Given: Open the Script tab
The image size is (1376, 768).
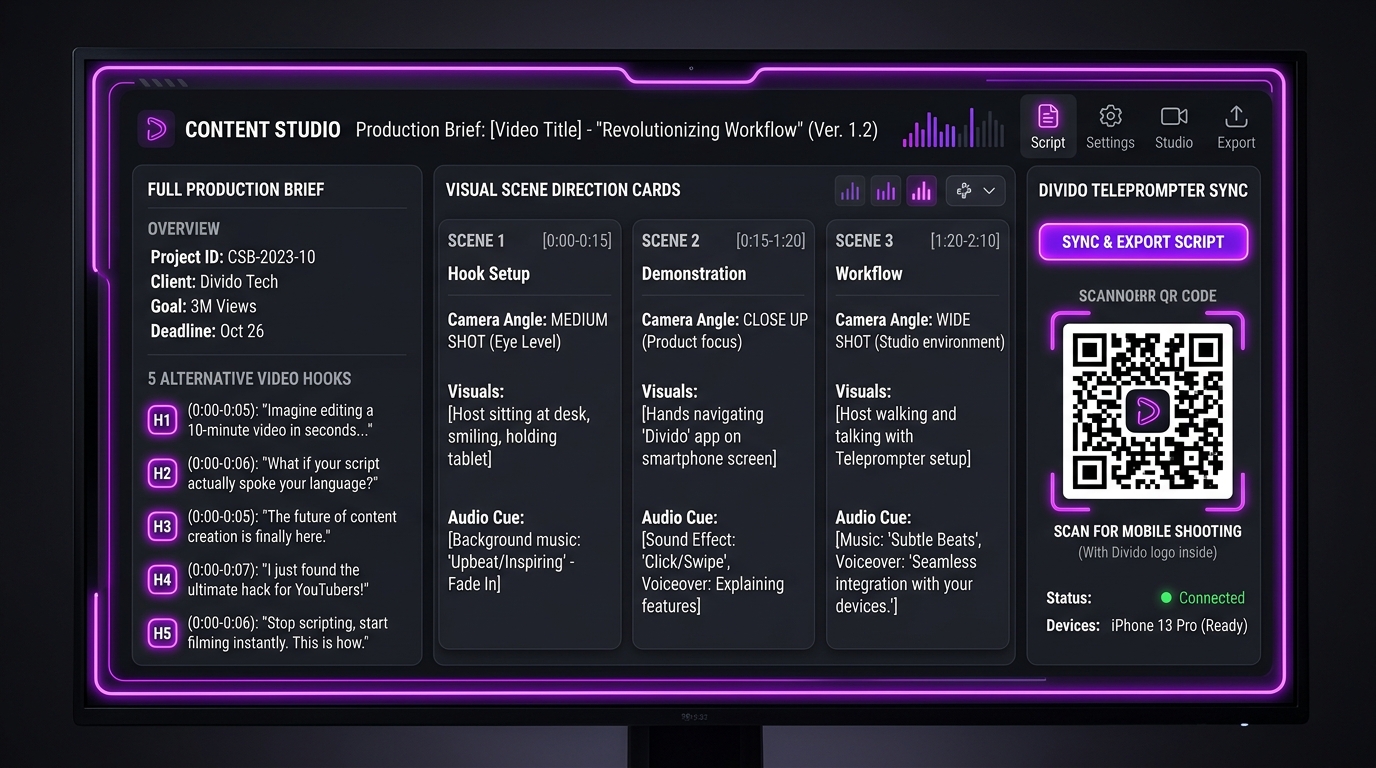Looking at the screenshot, I should [1048, 128].
